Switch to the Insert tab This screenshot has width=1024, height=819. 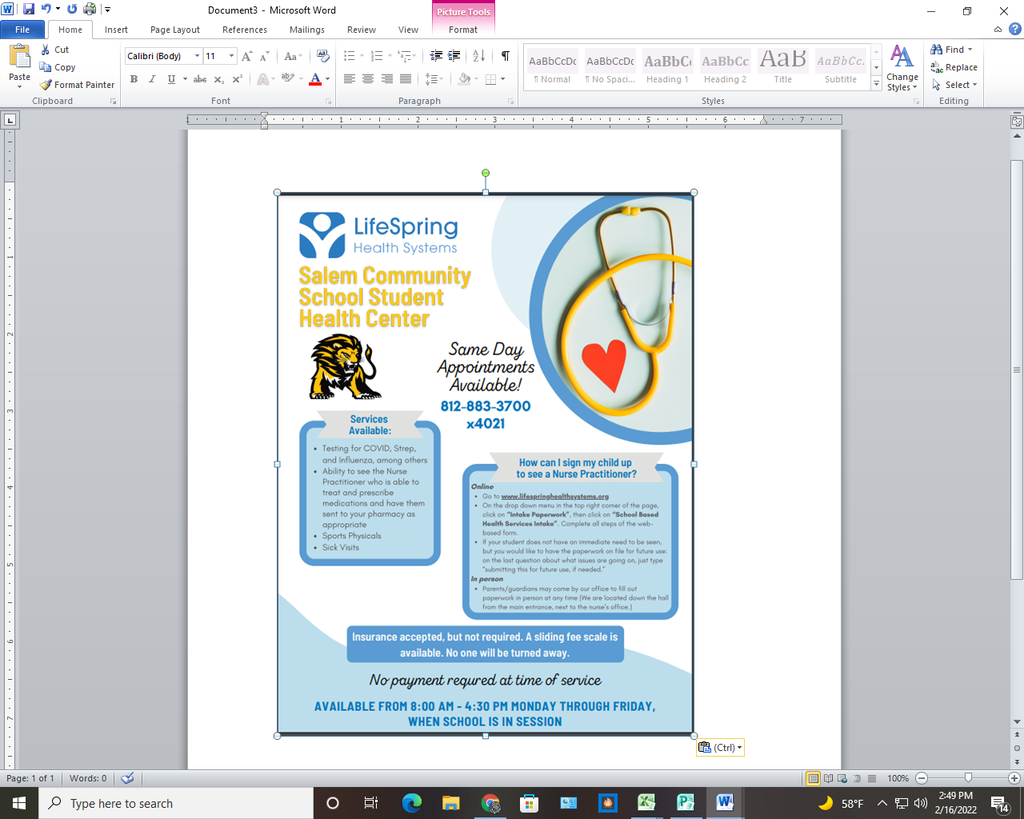point(116,29)
